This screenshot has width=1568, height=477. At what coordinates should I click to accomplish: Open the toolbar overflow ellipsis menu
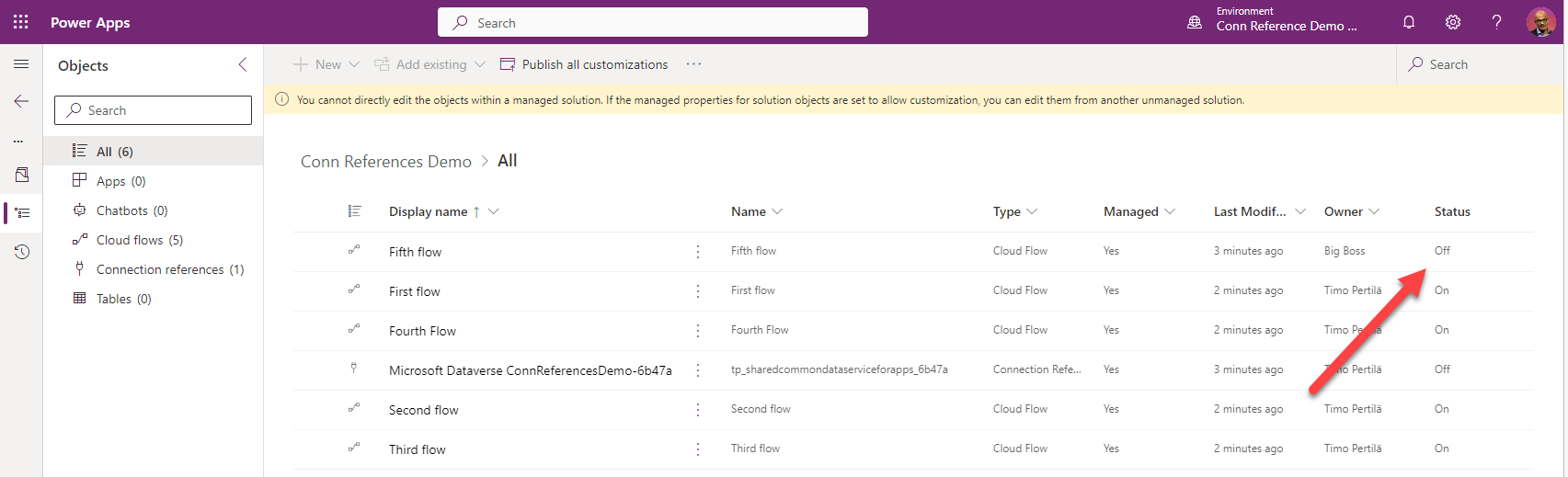[x=693, y=64]
